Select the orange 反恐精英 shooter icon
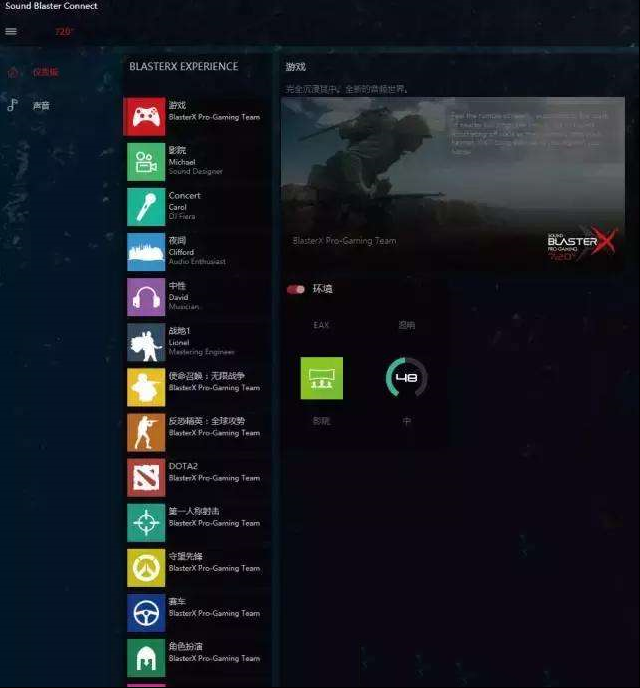 pos(146,433)
